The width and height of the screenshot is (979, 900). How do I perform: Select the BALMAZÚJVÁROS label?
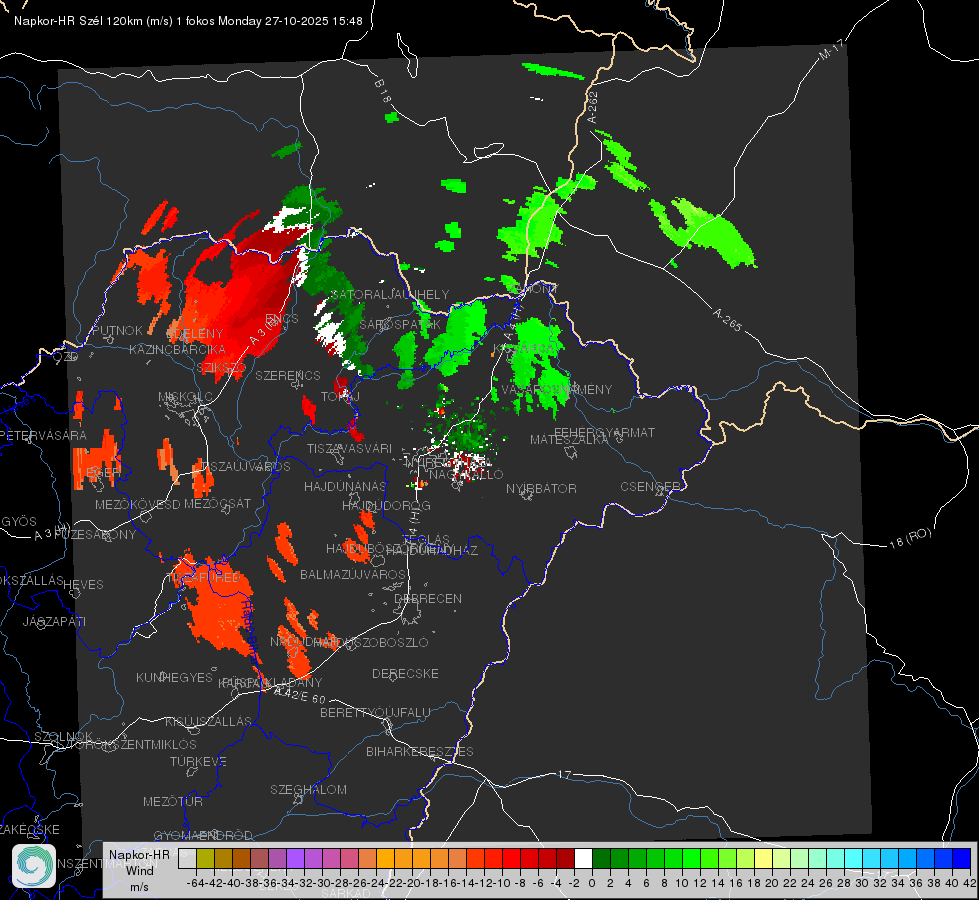[353, 574]
